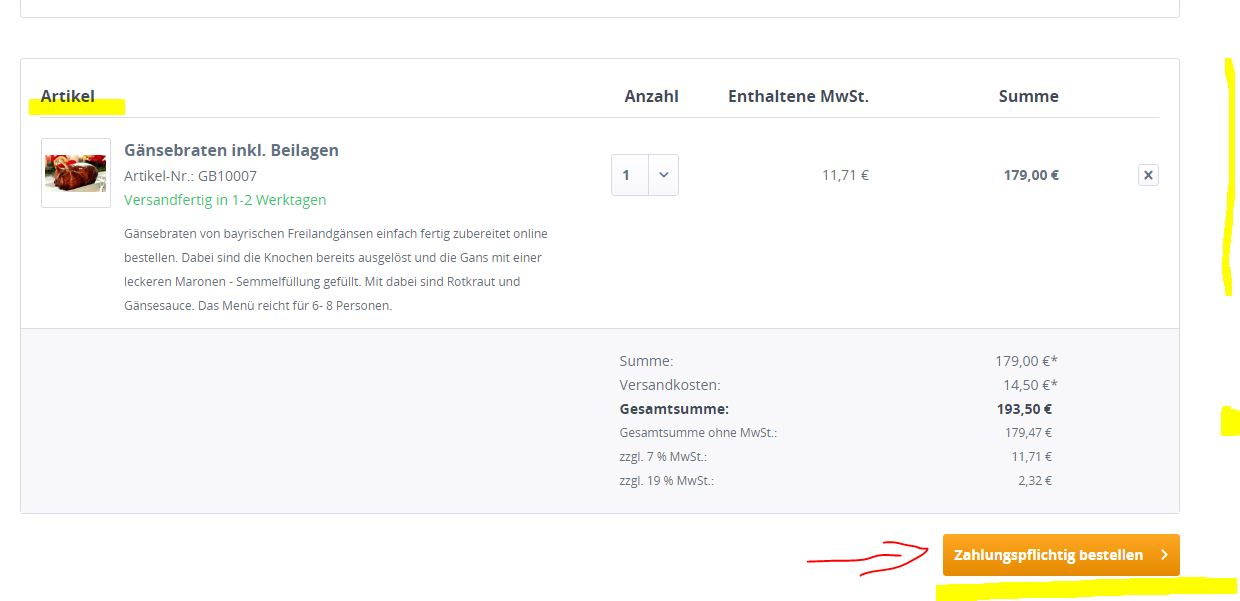This screenshot has height=601, width=1240.
Task: Click the zzgl. 19 % MwSt. label
Action: [x=667, y=481]
